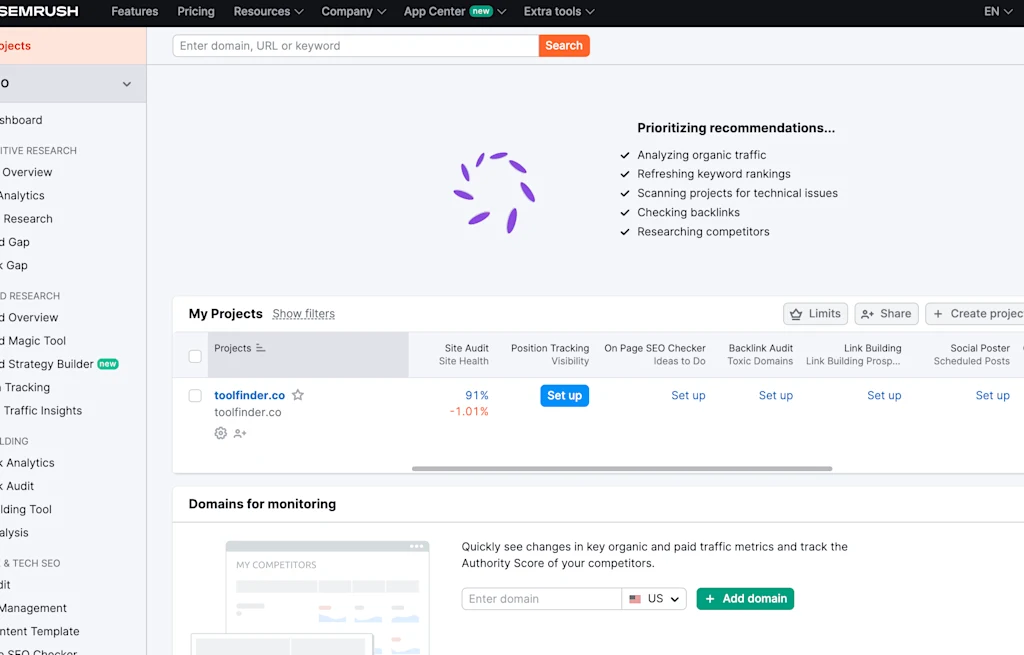Check plan limits via the crown icon
This screenshot has width=1024, height=655.
pos(815,313)
